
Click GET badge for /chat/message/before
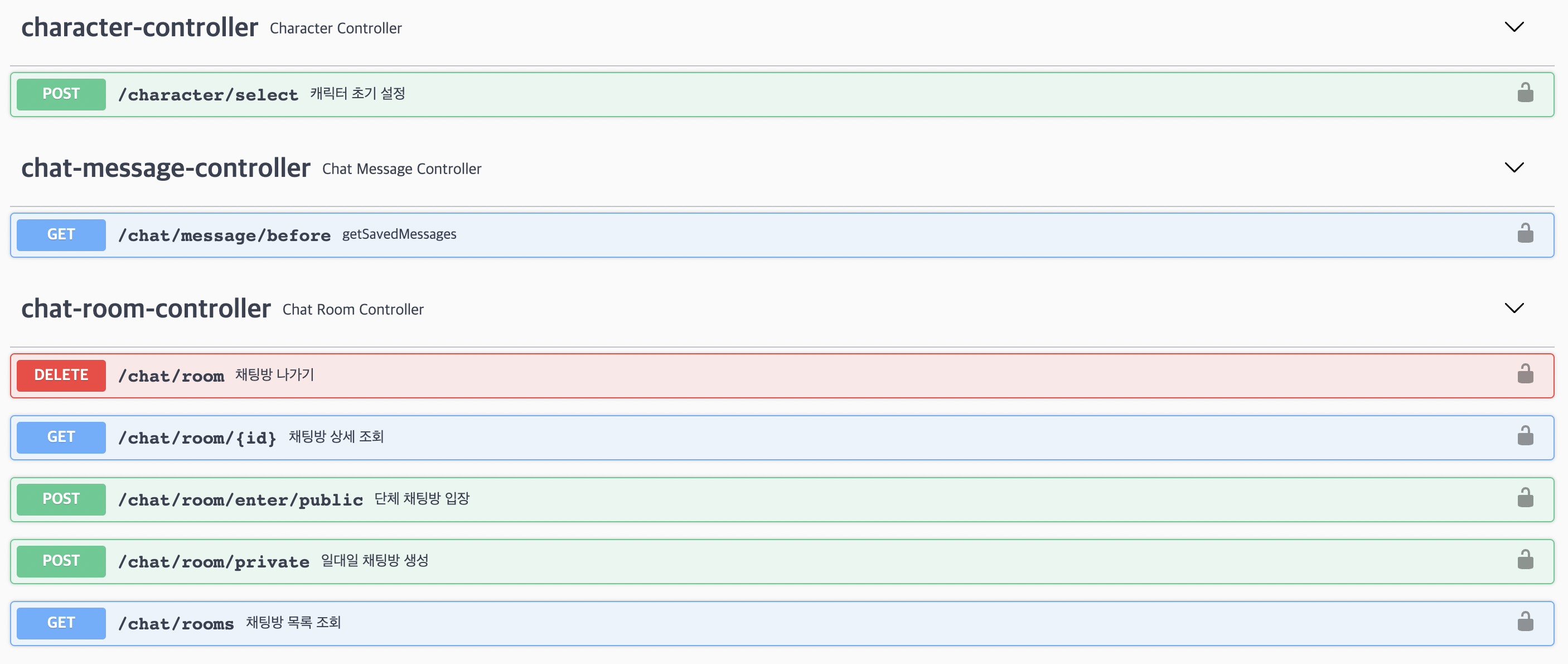pos(61,234)
